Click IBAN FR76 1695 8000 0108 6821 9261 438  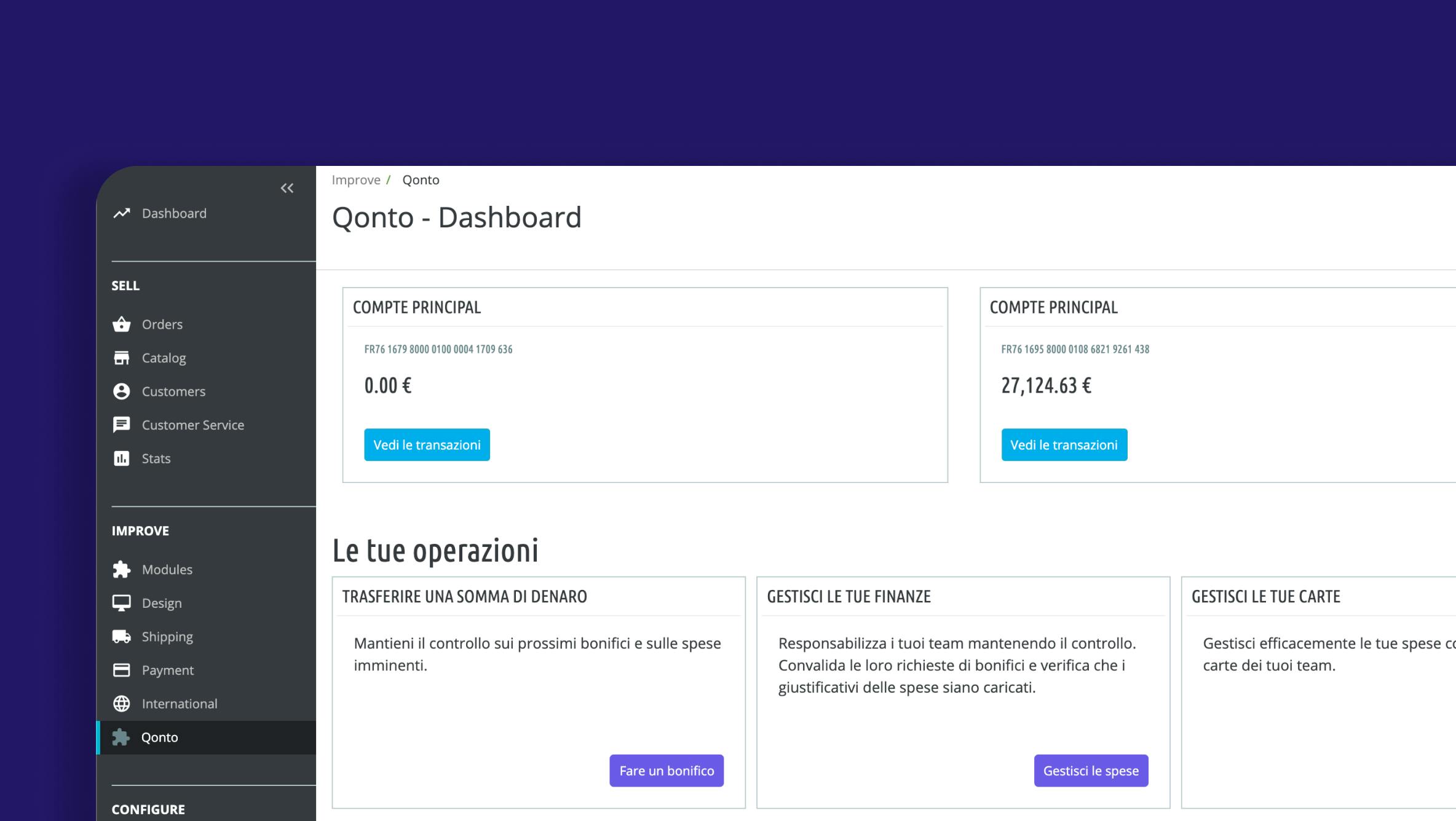tap(1075, 349)
